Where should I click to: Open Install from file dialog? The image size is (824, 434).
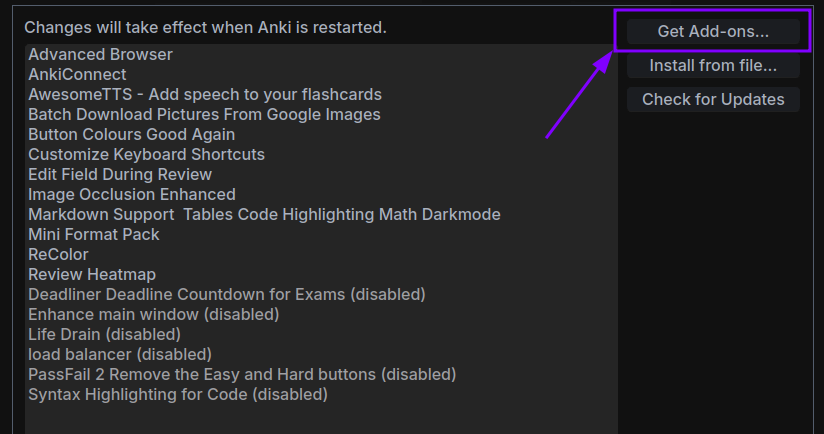(713, 66)
